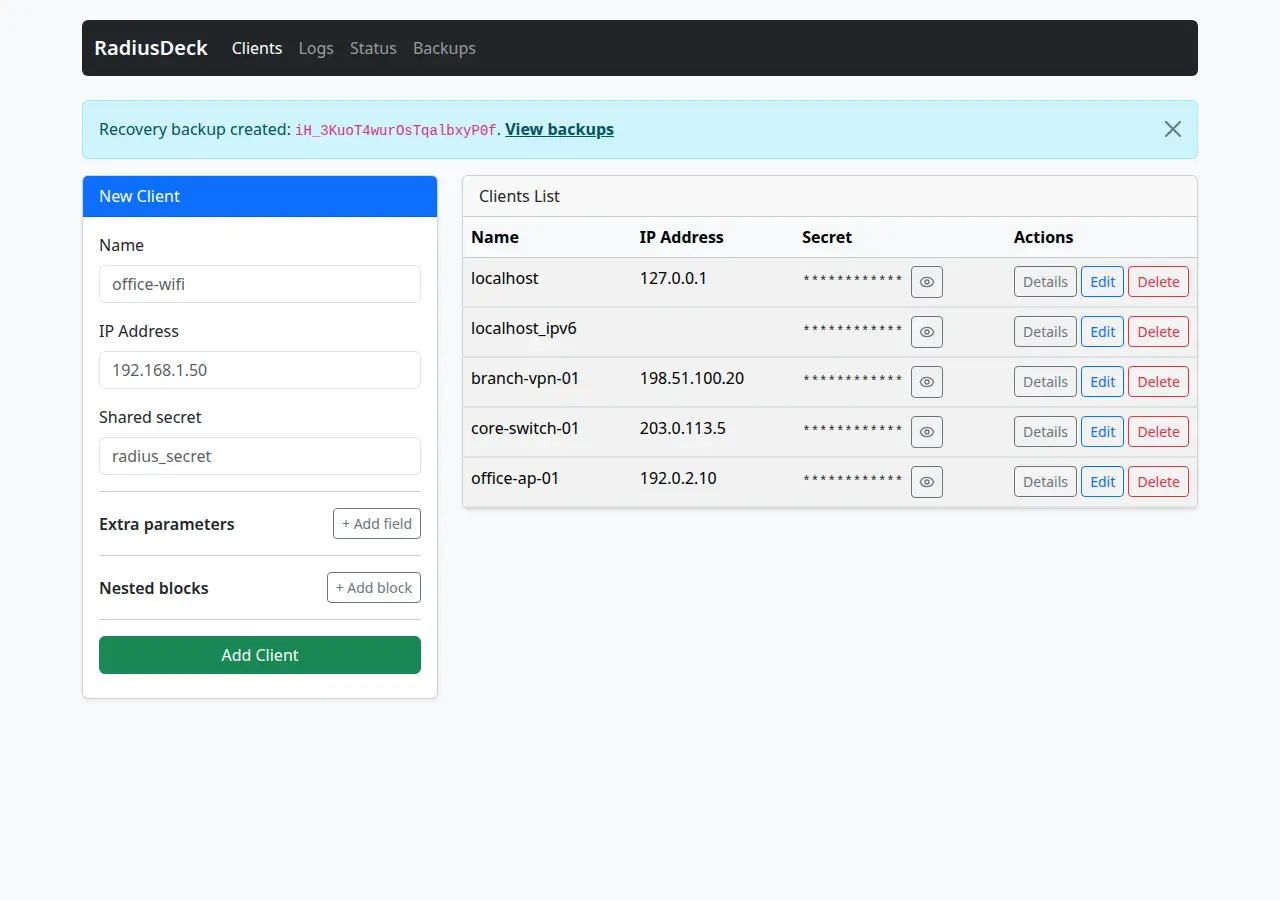Remove the core-switch-01 client
This screenshot has height=900, width=1280.
click(x=1158, y=432)
